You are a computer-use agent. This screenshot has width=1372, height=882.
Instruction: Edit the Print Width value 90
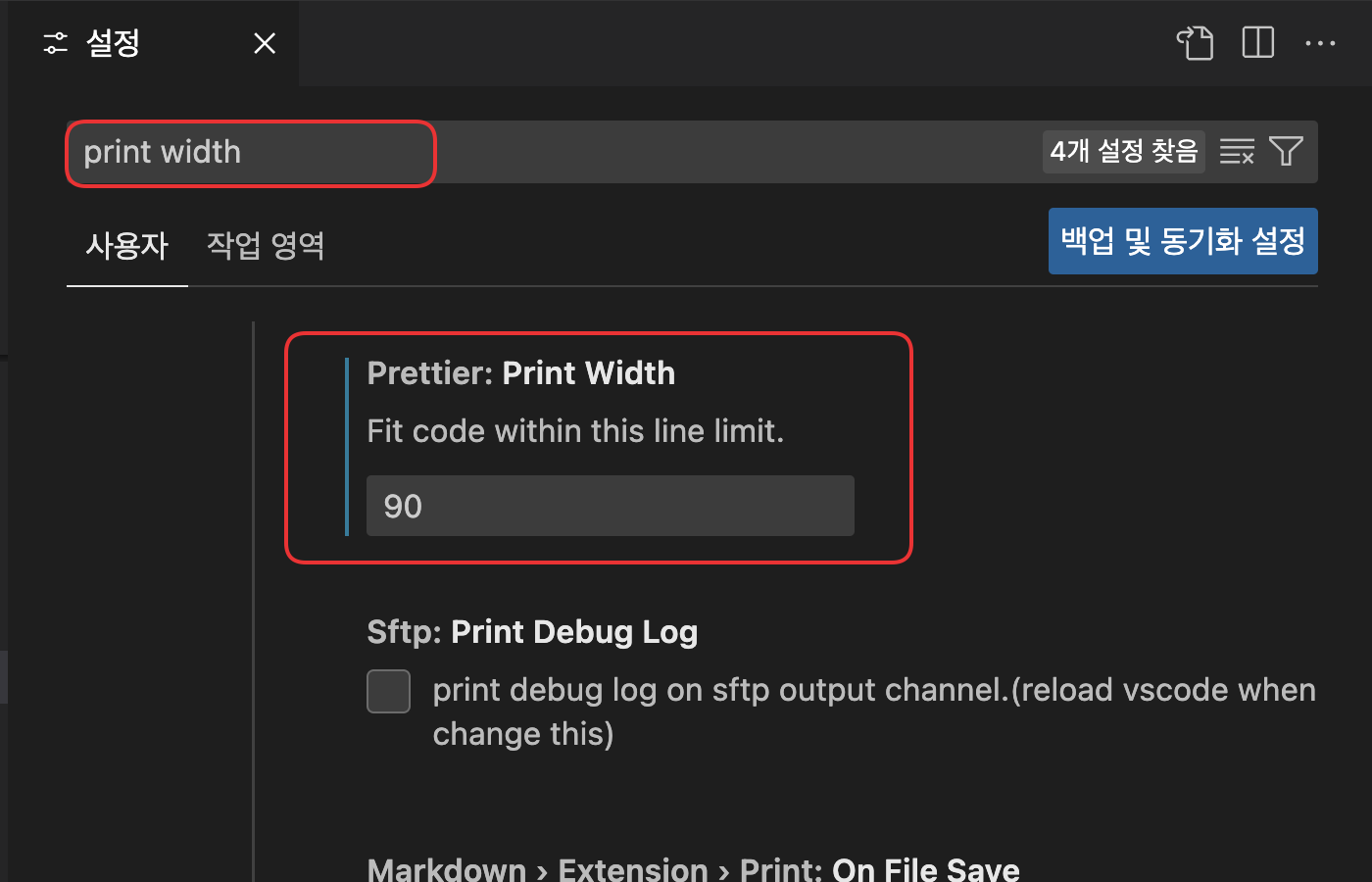coord(611,506)
